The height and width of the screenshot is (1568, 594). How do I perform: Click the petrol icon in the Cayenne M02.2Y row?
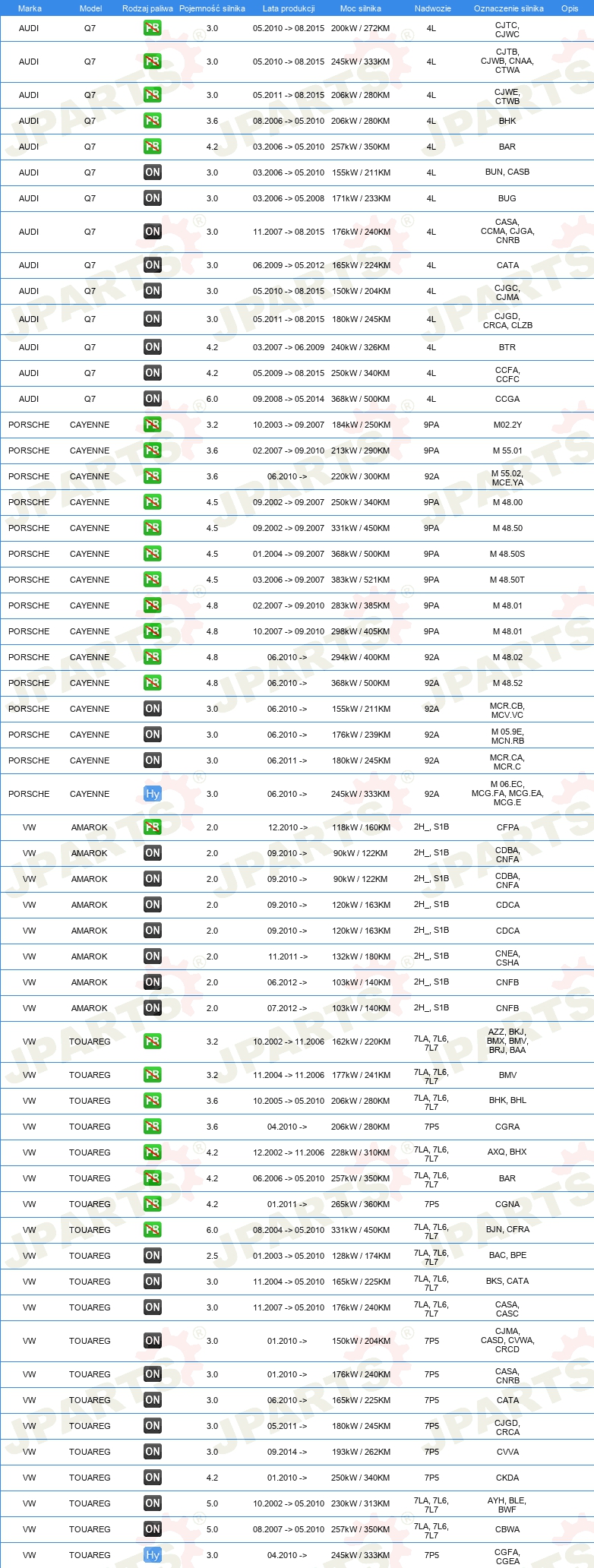153,425
